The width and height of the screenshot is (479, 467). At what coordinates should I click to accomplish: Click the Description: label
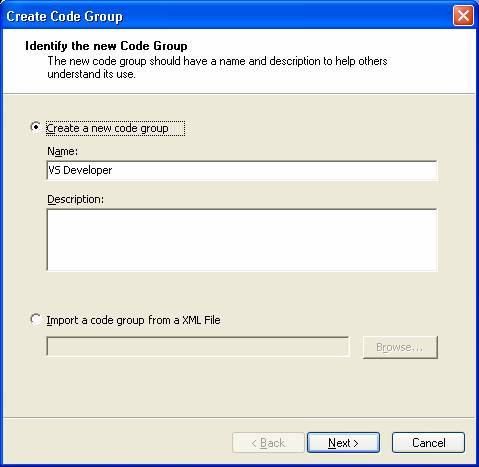pyautogui.click(x=76, y=199)
